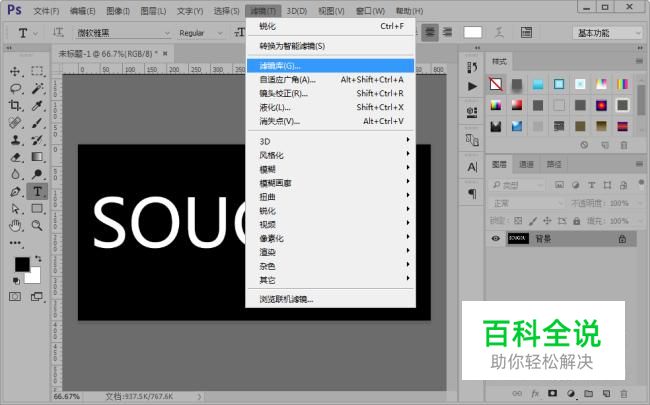The height and width of the screenshot is (405, 650).
Task: Expand the 像素化 submenu
Action: (331, 238)
